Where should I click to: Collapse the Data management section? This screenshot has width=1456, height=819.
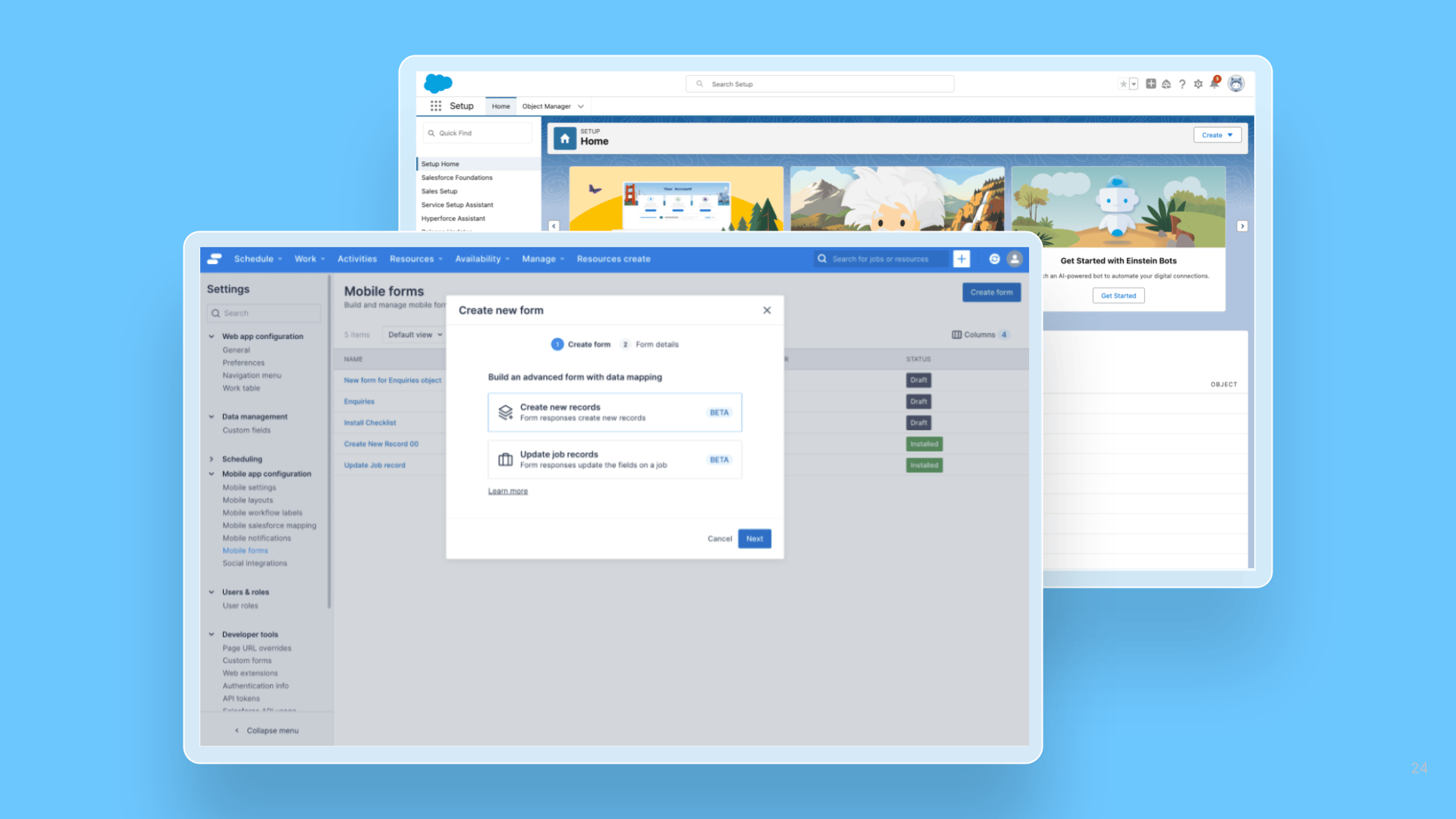coord(212,416)
